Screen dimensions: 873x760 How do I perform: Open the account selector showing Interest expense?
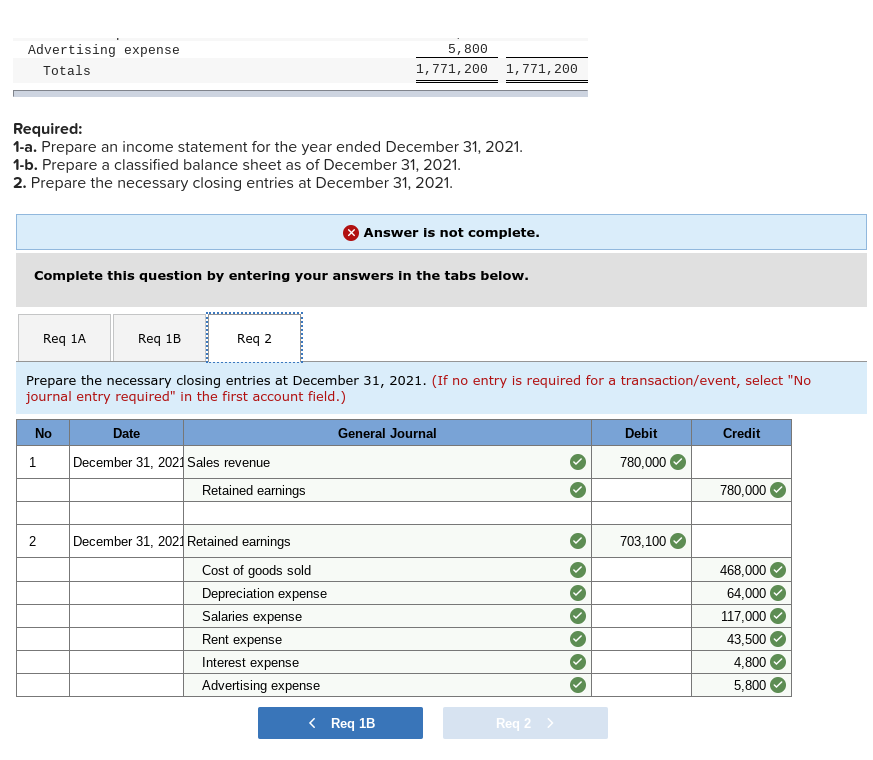pyautogui.click(x=380, y=662)
